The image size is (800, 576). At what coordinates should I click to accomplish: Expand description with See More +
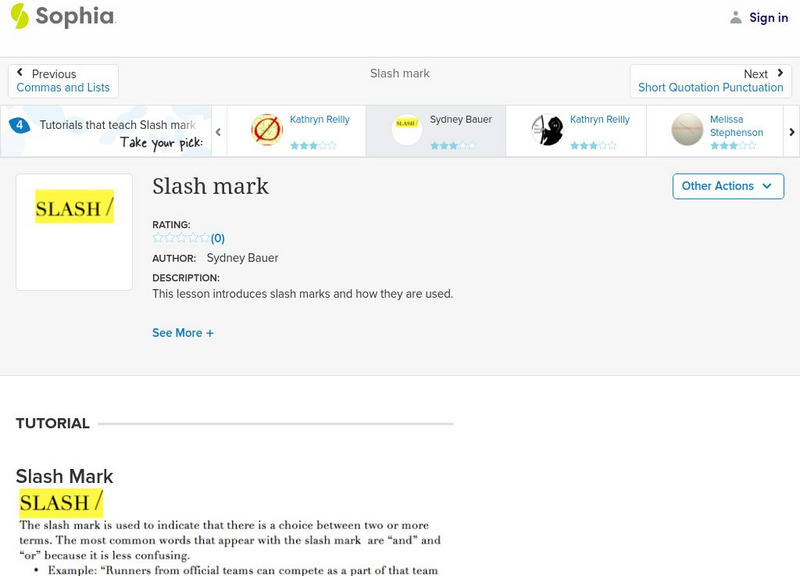(x=183, y=333)
